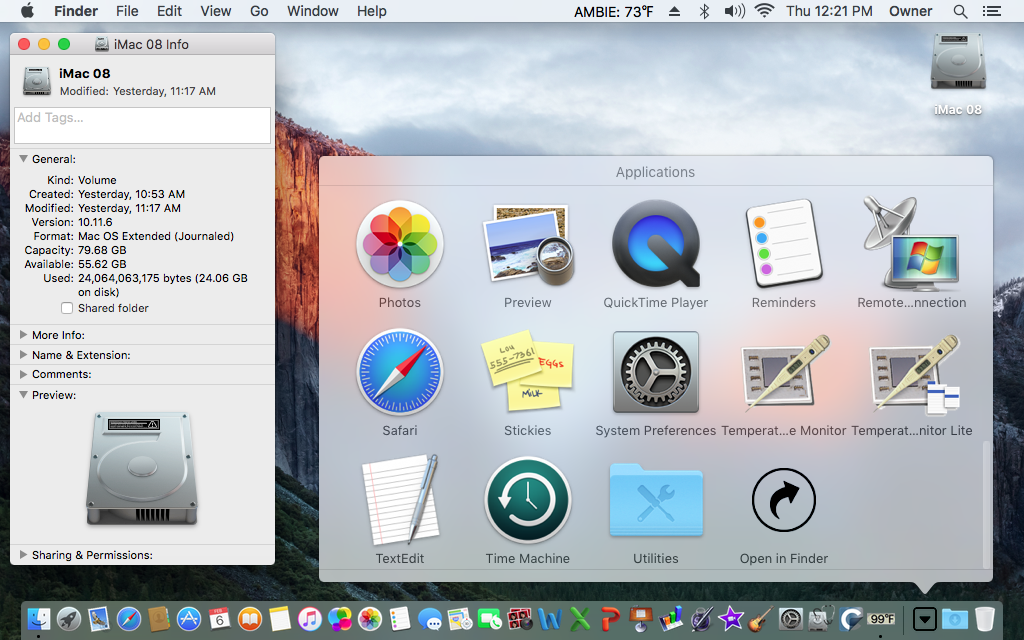Open the Edit menu

click(169, 11)
